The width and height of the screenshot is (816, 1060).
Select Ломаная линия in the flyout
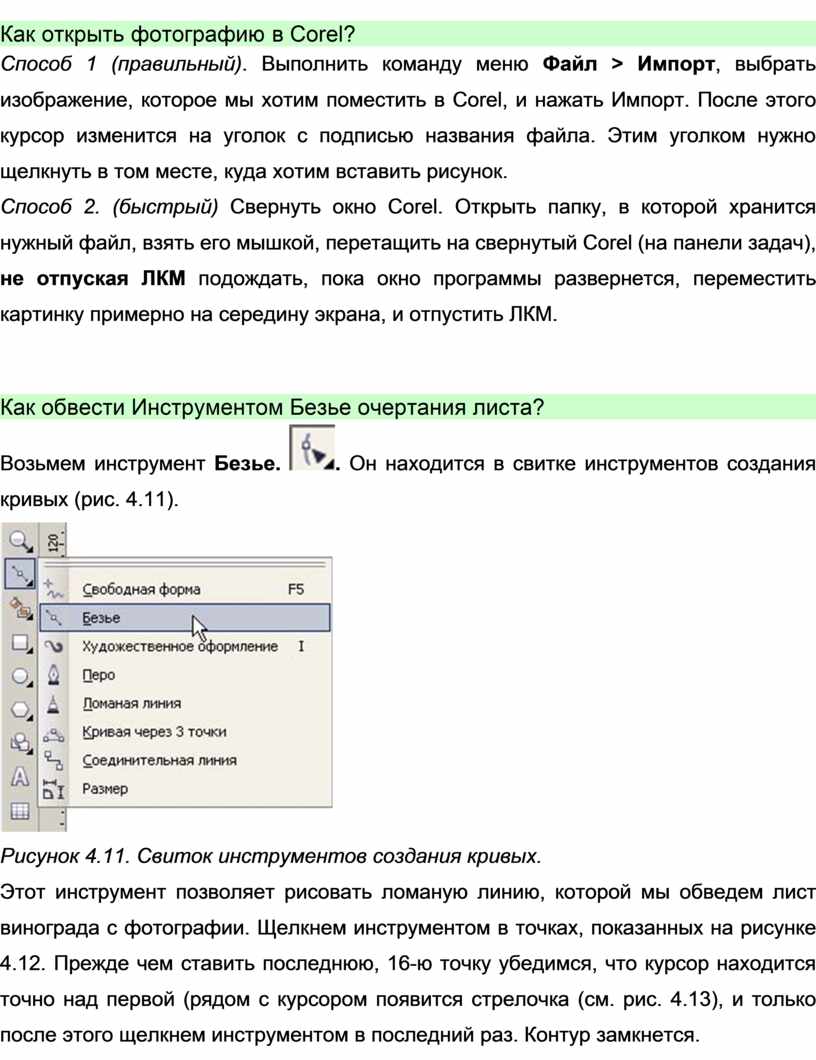(x=185, y=703)
